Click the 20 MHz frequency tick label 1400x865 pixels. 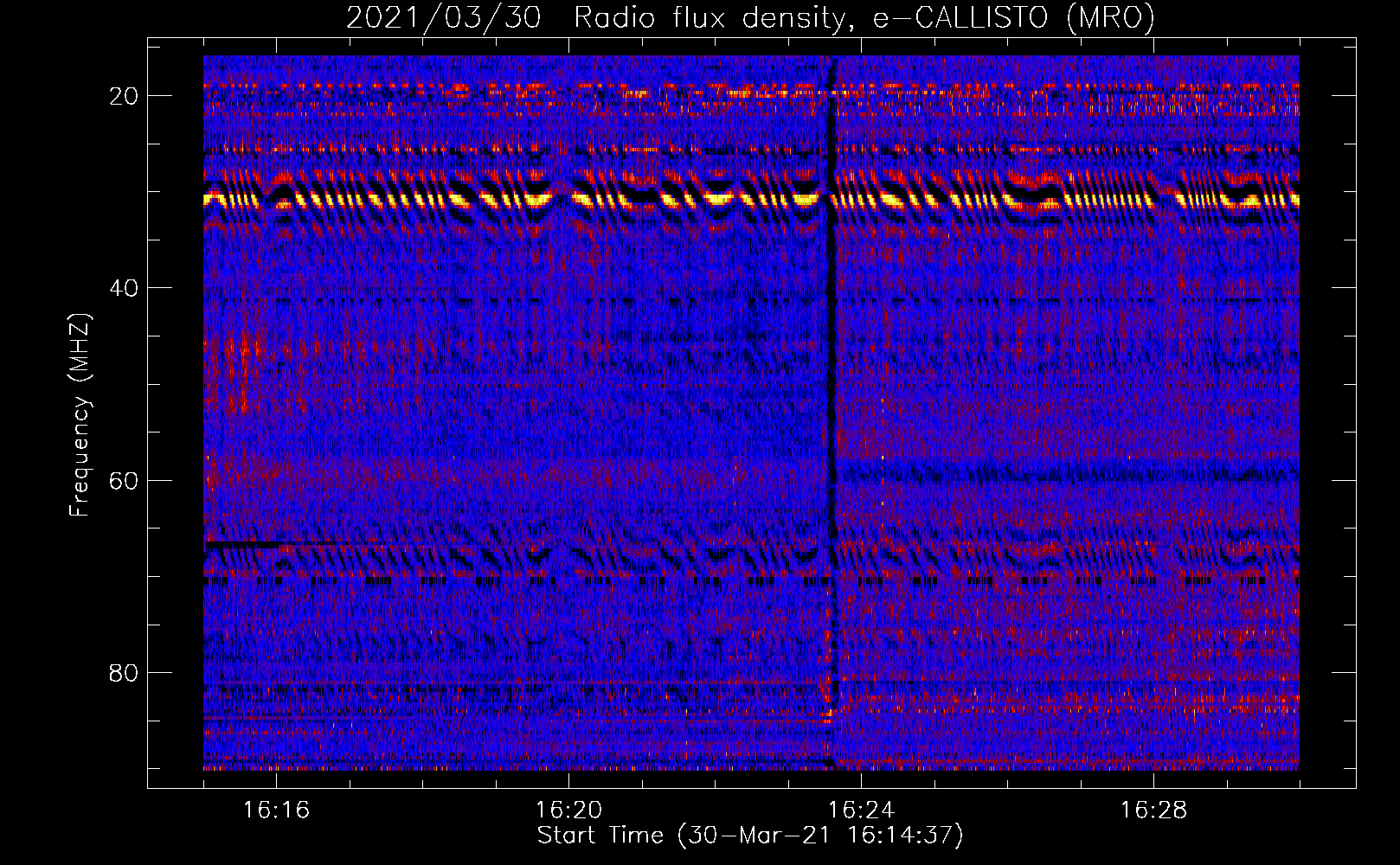[x=124, y=96]
